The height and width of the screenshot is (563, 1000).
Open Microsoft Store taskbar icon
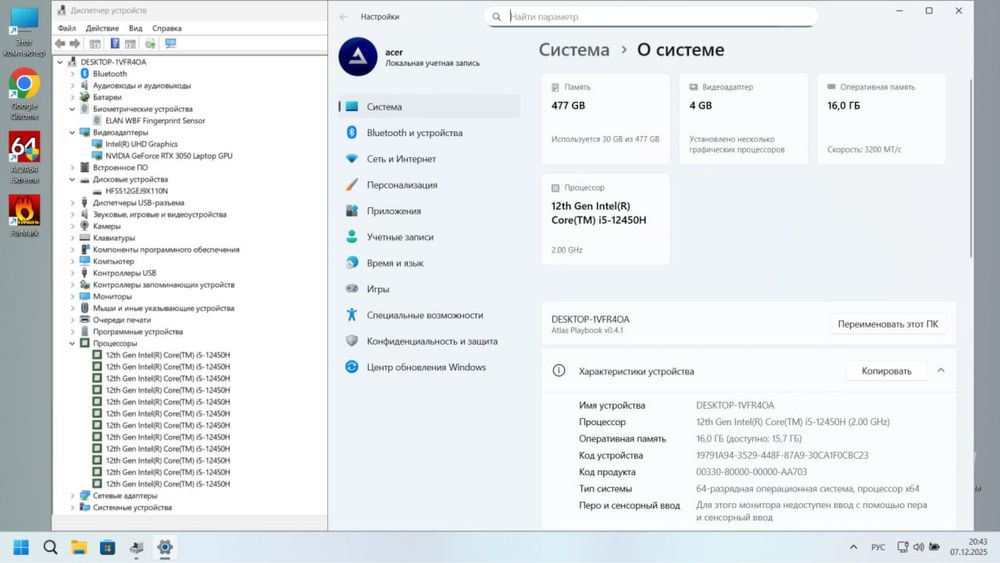[108, 547]
